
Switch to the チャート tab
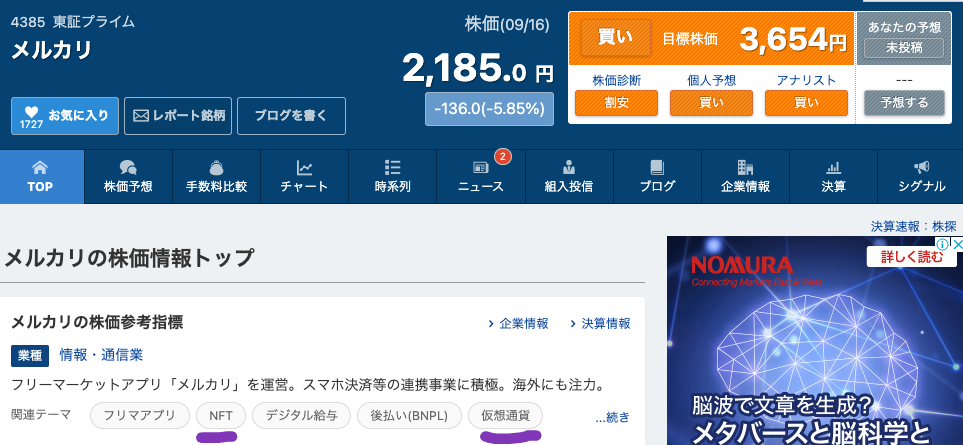[x=305, y=177]
